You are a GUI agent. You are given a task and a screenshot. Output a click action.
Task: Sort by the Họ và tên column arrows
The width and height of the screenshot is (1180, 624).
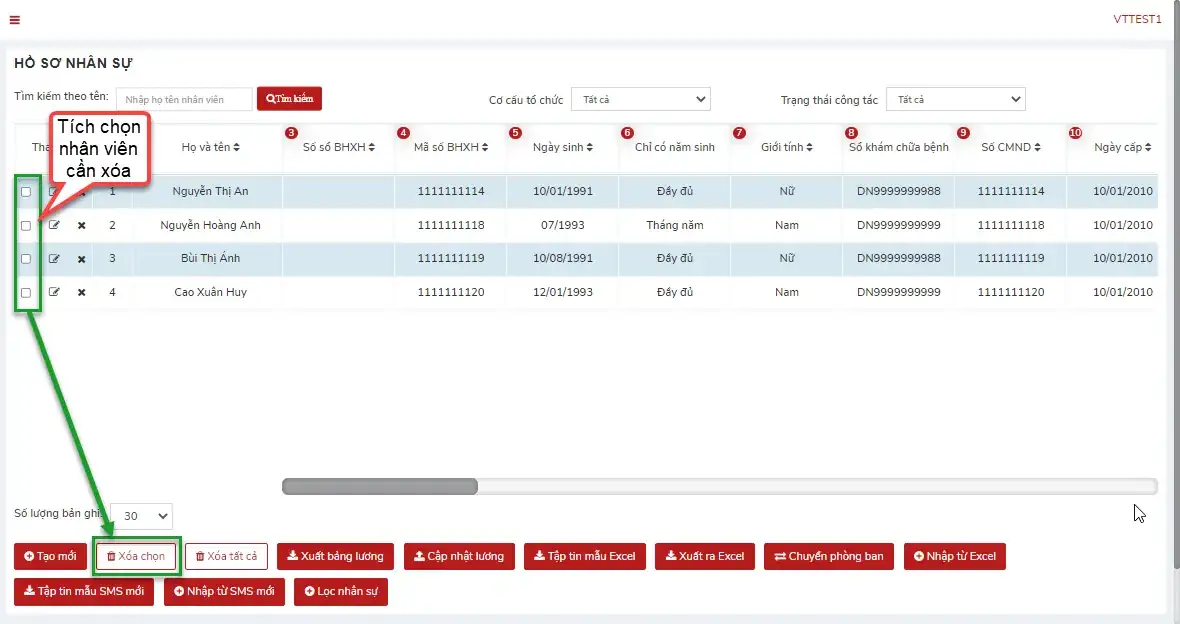pos(236,148)
